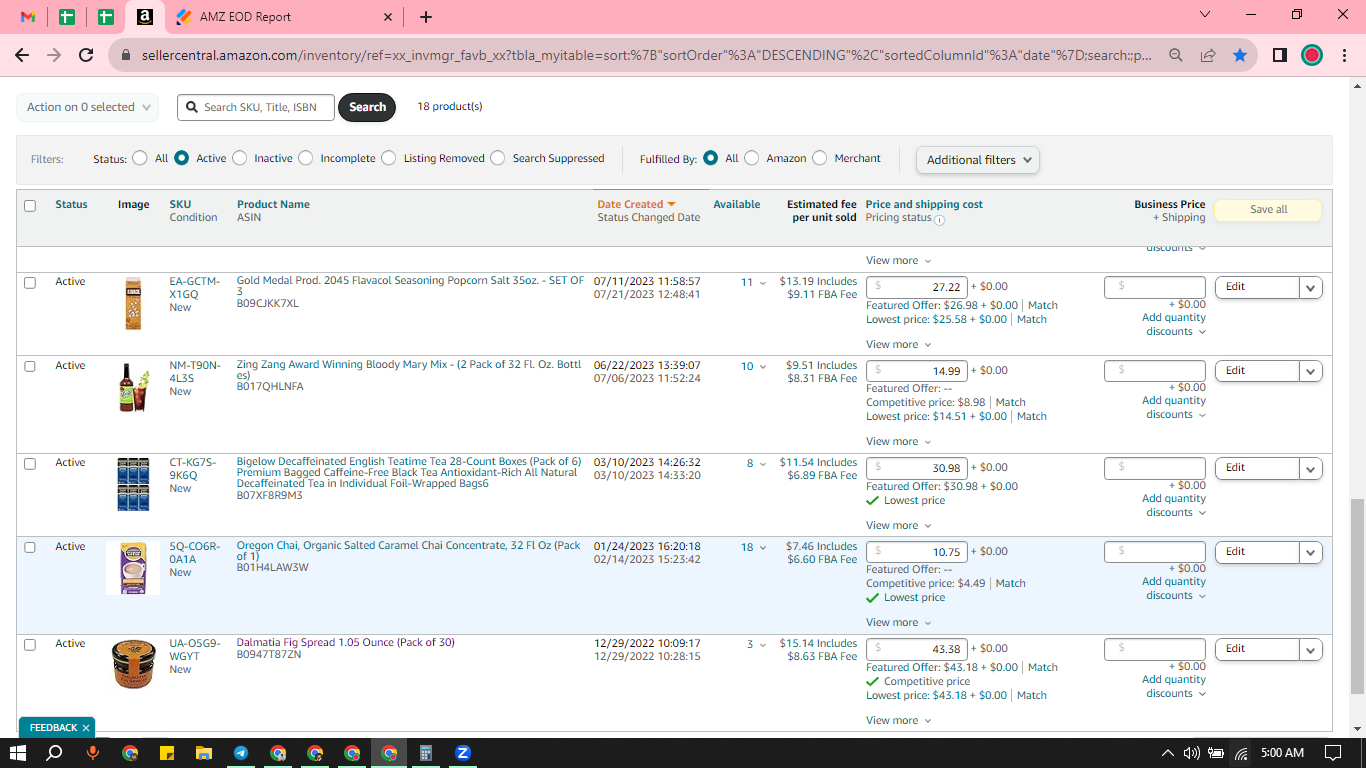The image size is (1366, 768).
Task: Open the Edit dropdown arrow for Flavacol row
Action: 1311,288
